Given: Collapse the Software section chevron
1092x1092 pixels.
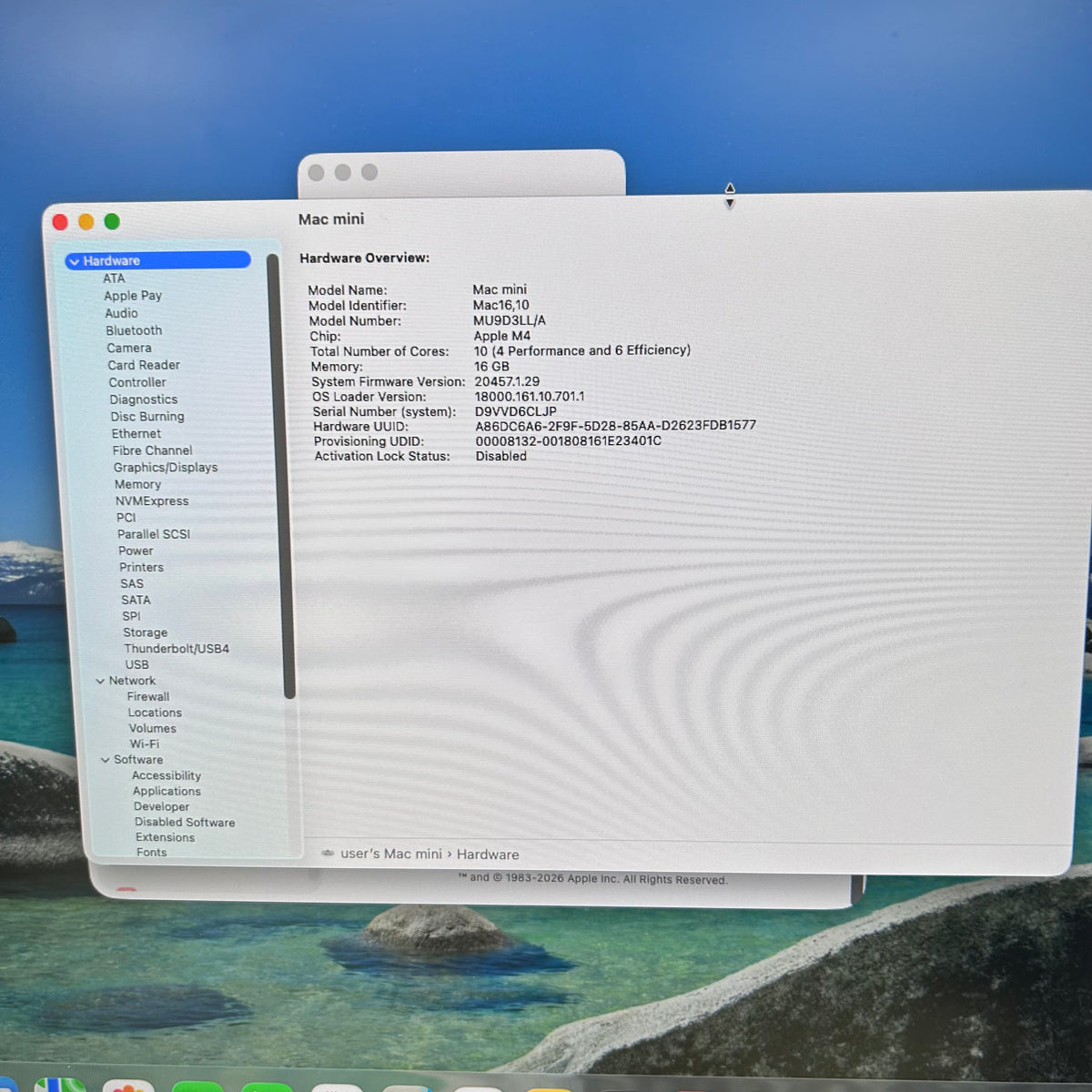Looking at the screenshot, I should point(105,760).
